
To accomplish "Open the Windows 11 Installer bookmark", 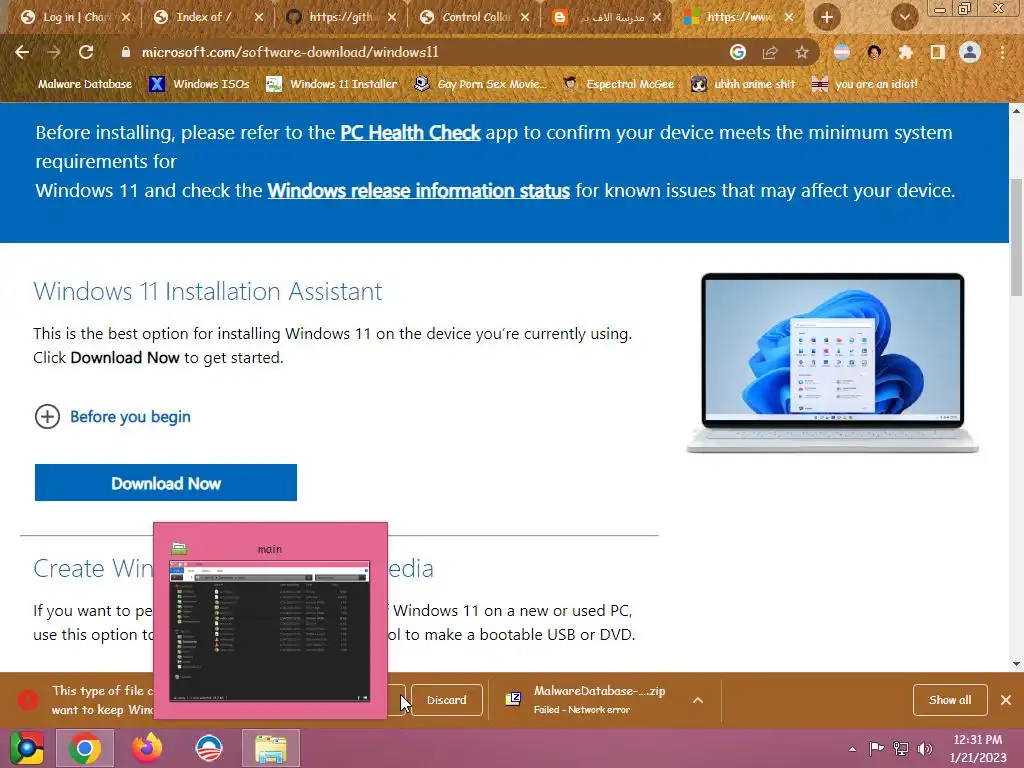I will pyautogui.click(x=332, y=84).
